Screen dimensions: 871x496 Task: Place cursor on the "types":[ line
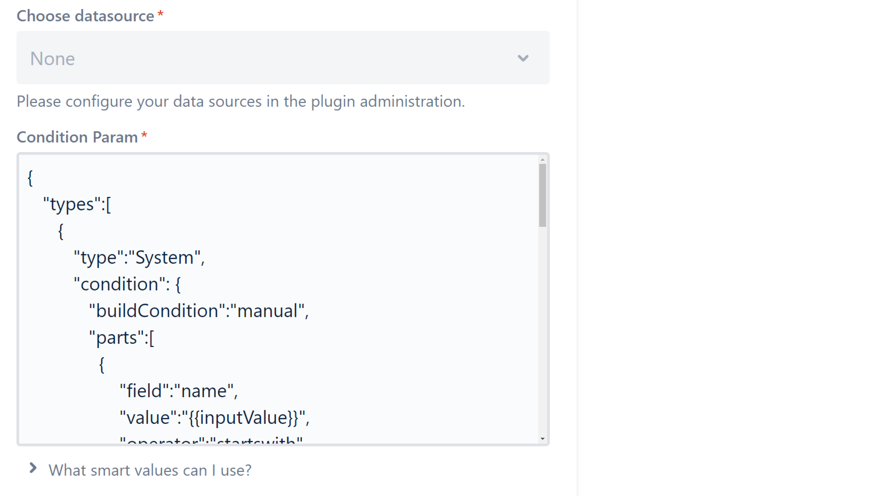77,204
